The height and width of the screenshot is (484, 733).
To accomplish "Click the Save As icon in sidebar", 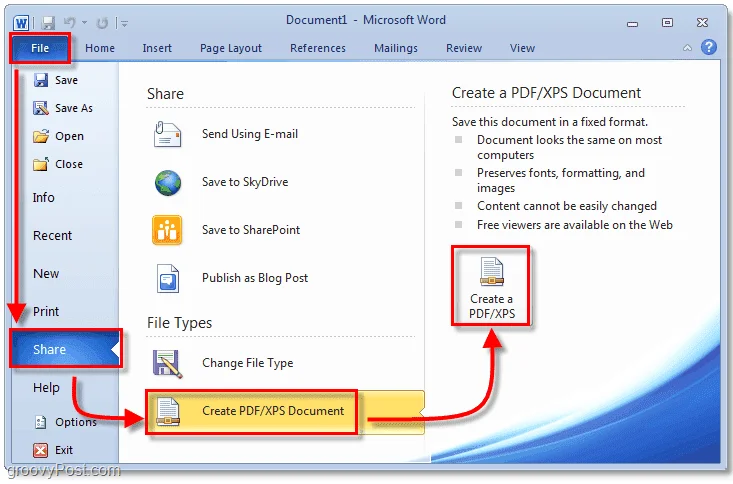I will tap(41, 108).
